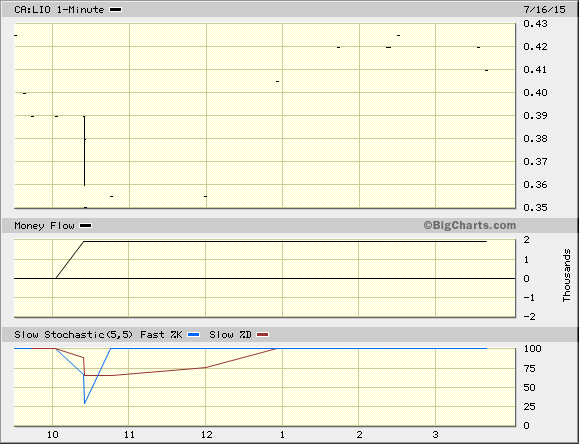
Task: Click the 10 hour label on time axis
Action: 53,435
